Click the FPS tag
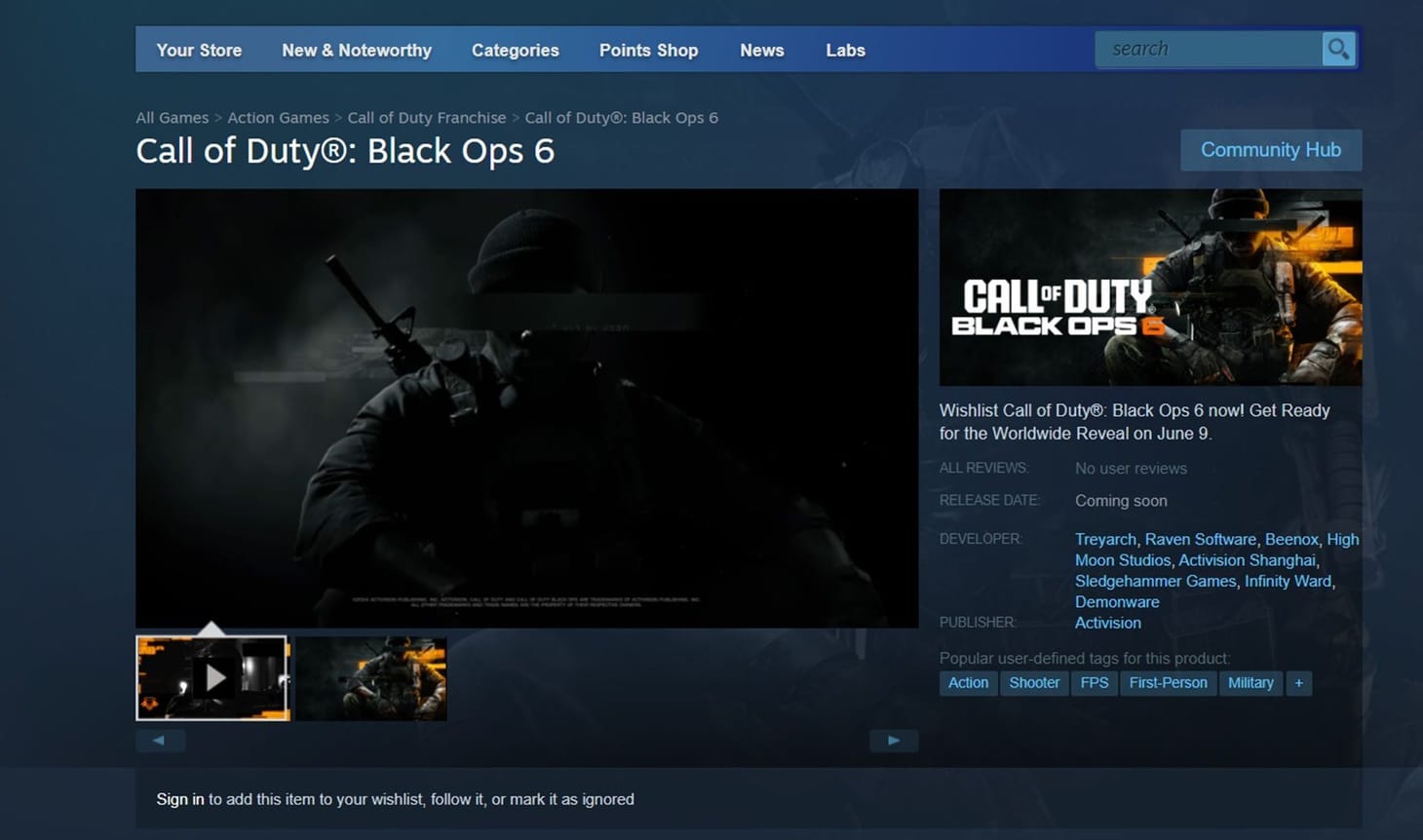Screen dimensions: 1423x840 tap(1094, 682)
